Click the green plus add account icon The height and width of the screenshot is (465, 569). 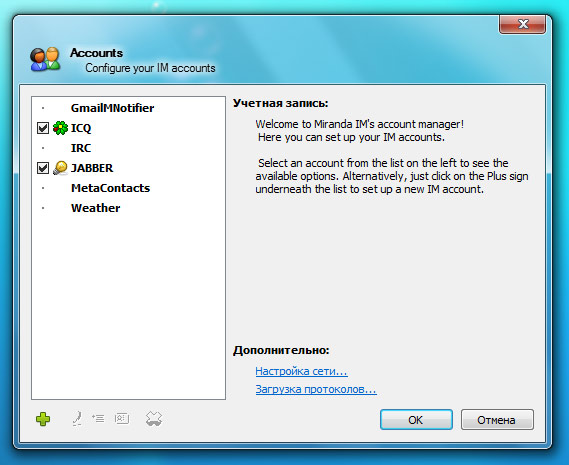coord(43,419)
